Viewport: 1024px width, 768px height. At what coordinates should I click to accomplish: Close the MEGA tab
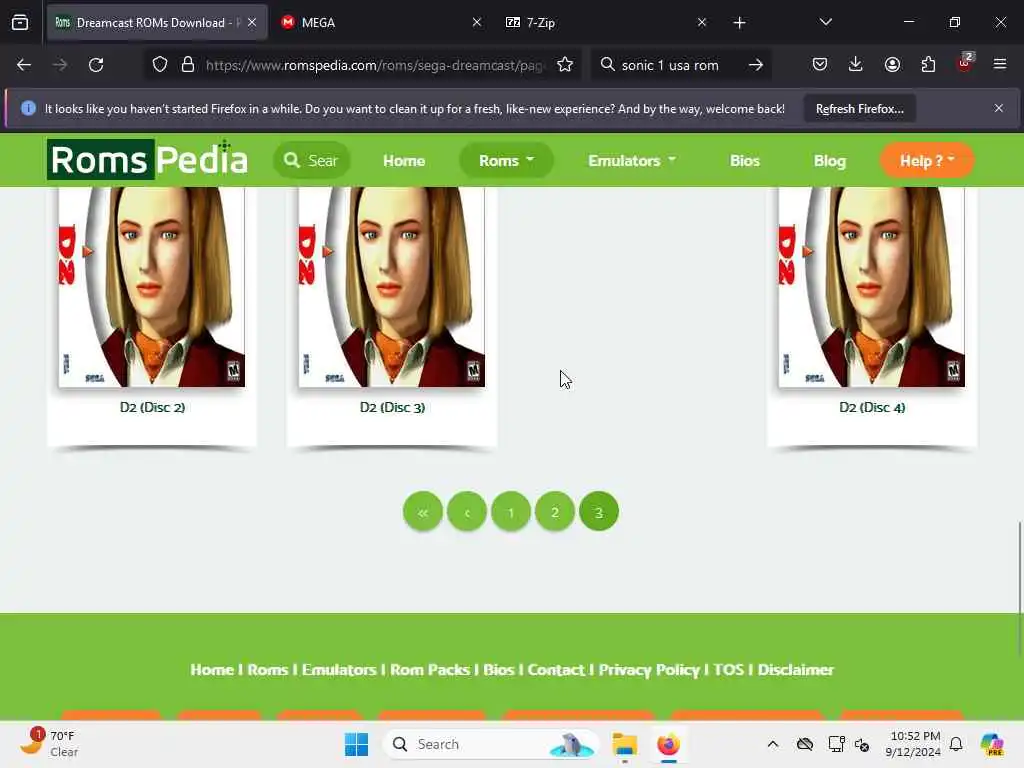click(477, 23)
